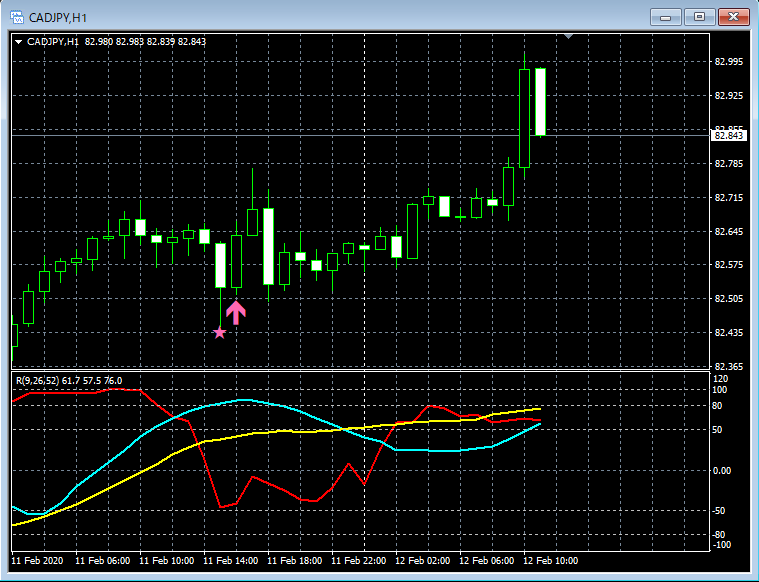The width and height of the screenshot is (759, 582).
Task: Click the CADJPY chart window icon
Action: [x=16, y=18]
